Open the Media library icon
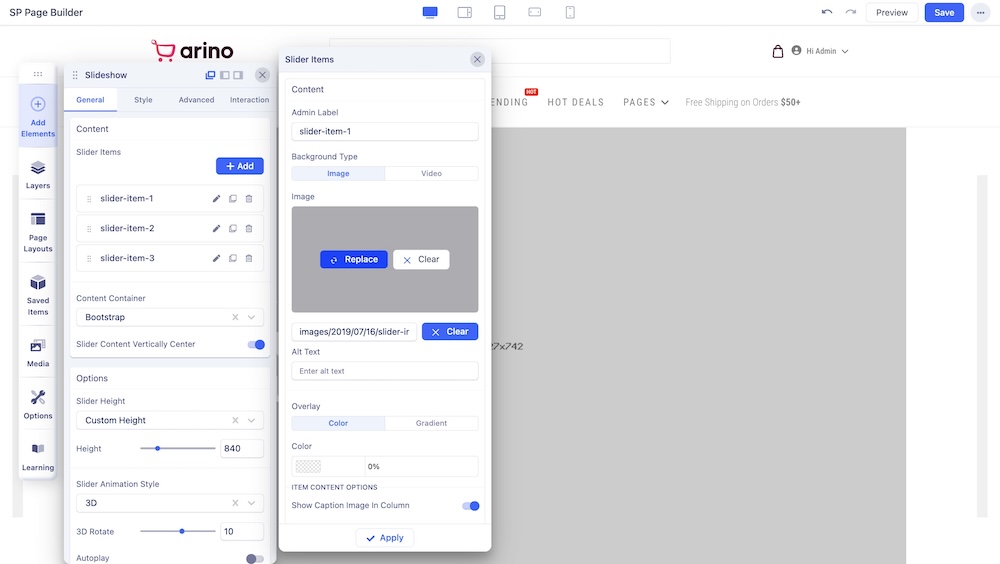The height and width of the screenshot is (564, 1000). [x=38, y=352]
